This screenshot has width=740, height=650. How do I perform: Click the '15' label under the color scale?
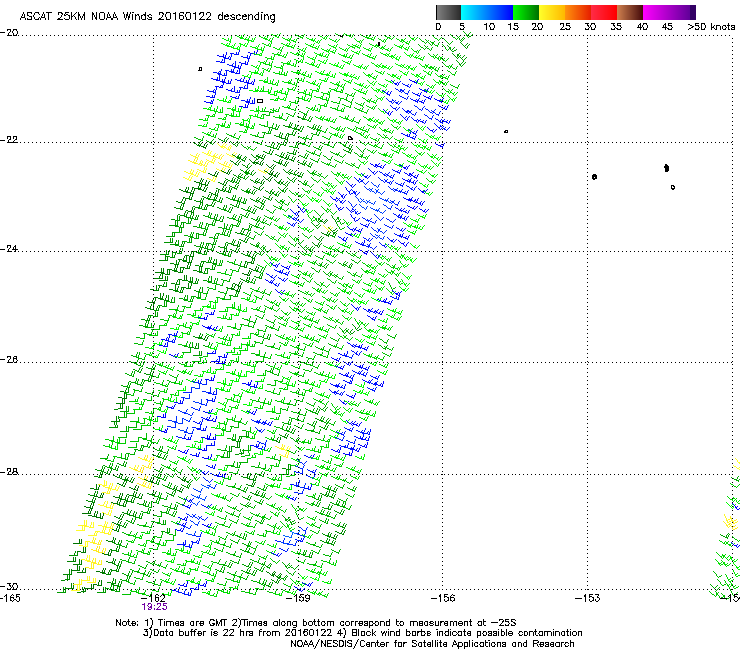[x=513, y=27]
